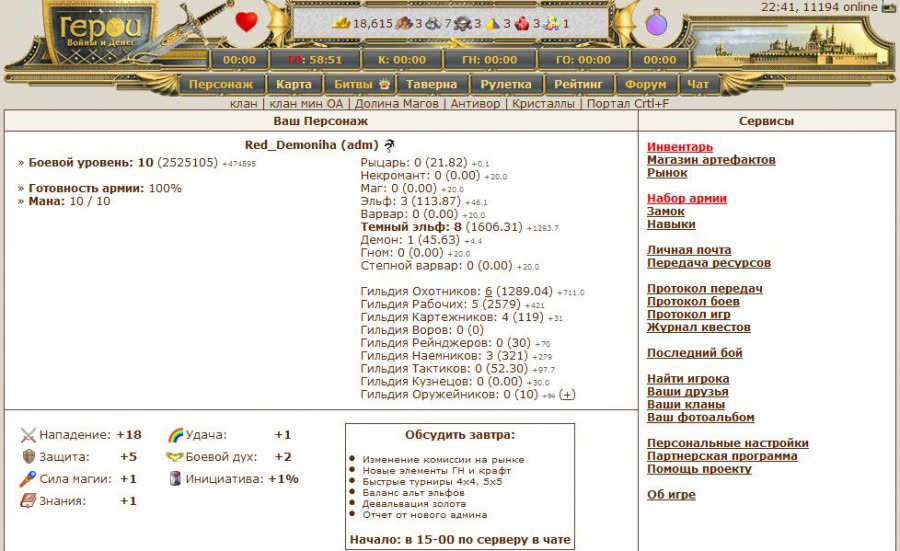The image size is (900, 551).
Task: Open the Карта menu
Action: (x=294, y=84)
